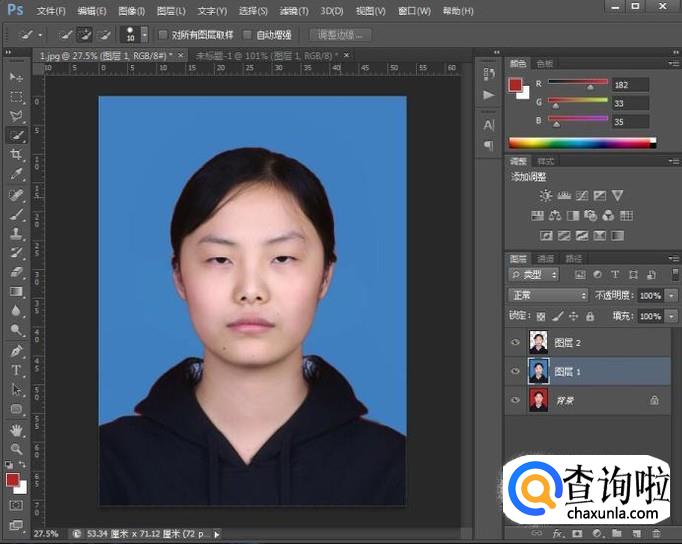This screenshot has height=544, width=682.
Task: Select the Eyedropper tool
Action: [x=16, y=174]
